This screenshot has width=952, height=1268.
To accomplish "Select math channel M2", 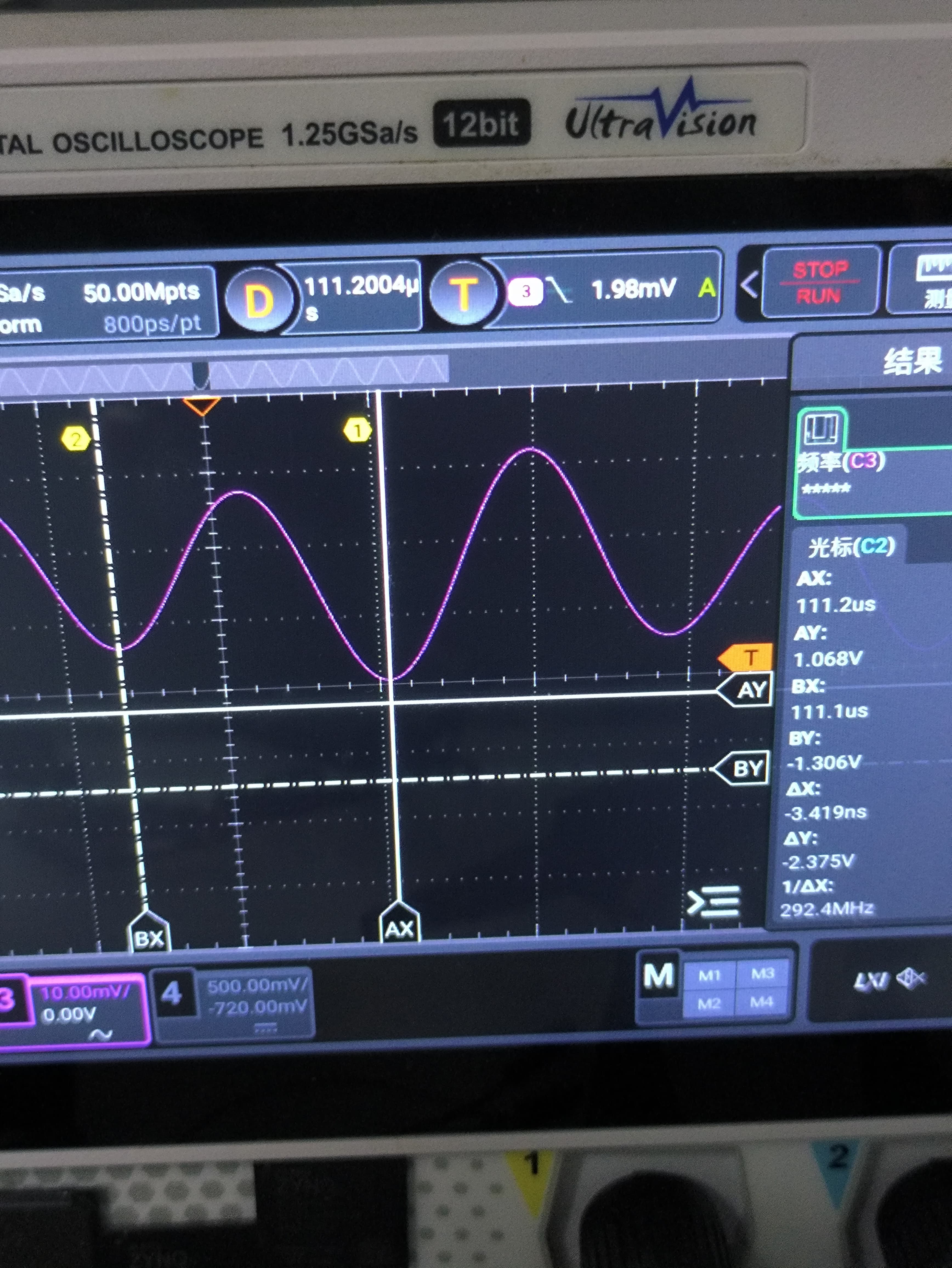I will tap(709, 1004).
